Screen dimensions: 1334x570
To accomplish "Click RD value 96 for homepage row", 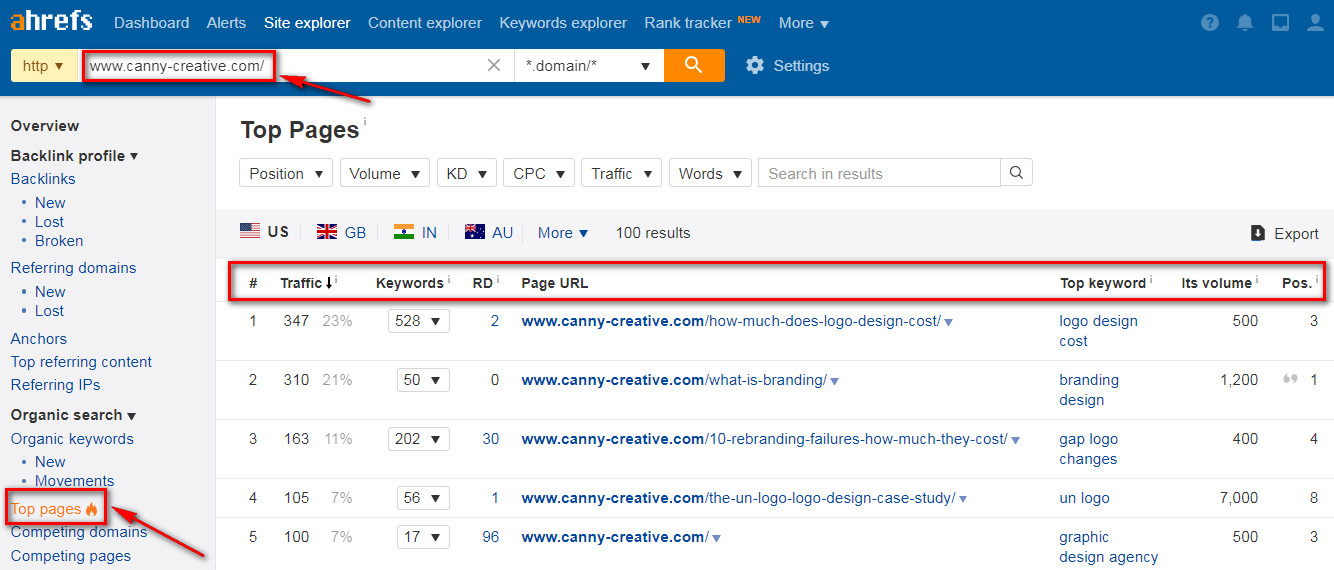I will pyautogui.click(x=490, y=537).
